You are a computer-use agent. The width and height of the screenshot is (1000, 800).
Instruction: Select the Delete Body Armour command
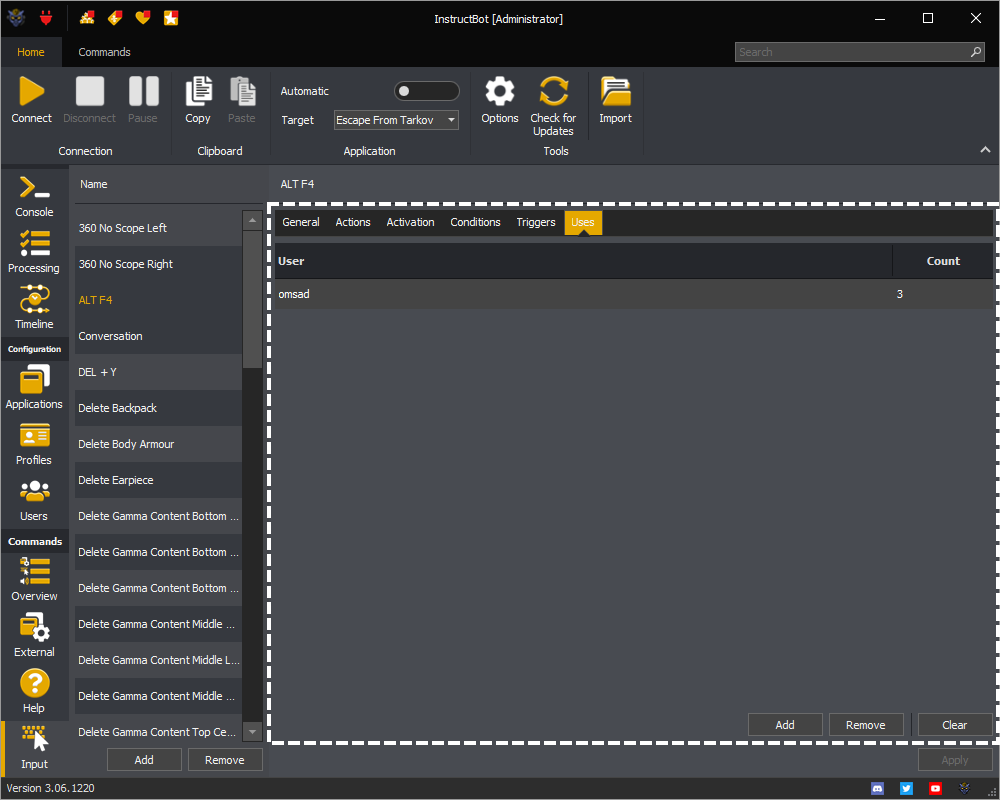158,444
